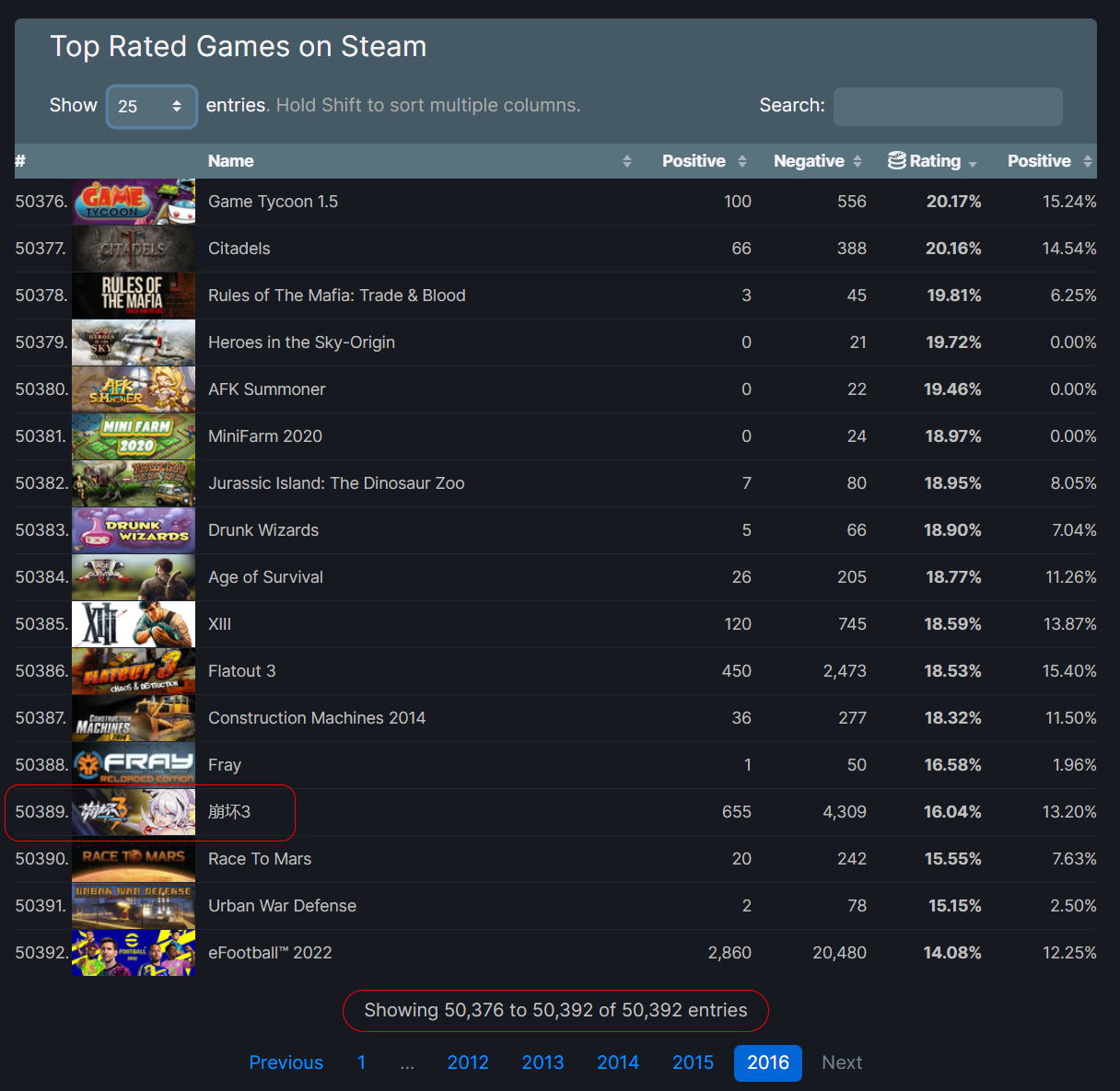This screenshot has height=1091, width=1120.
Task: Open the Urban War Defense thumbnail
Action: (134, 906)
